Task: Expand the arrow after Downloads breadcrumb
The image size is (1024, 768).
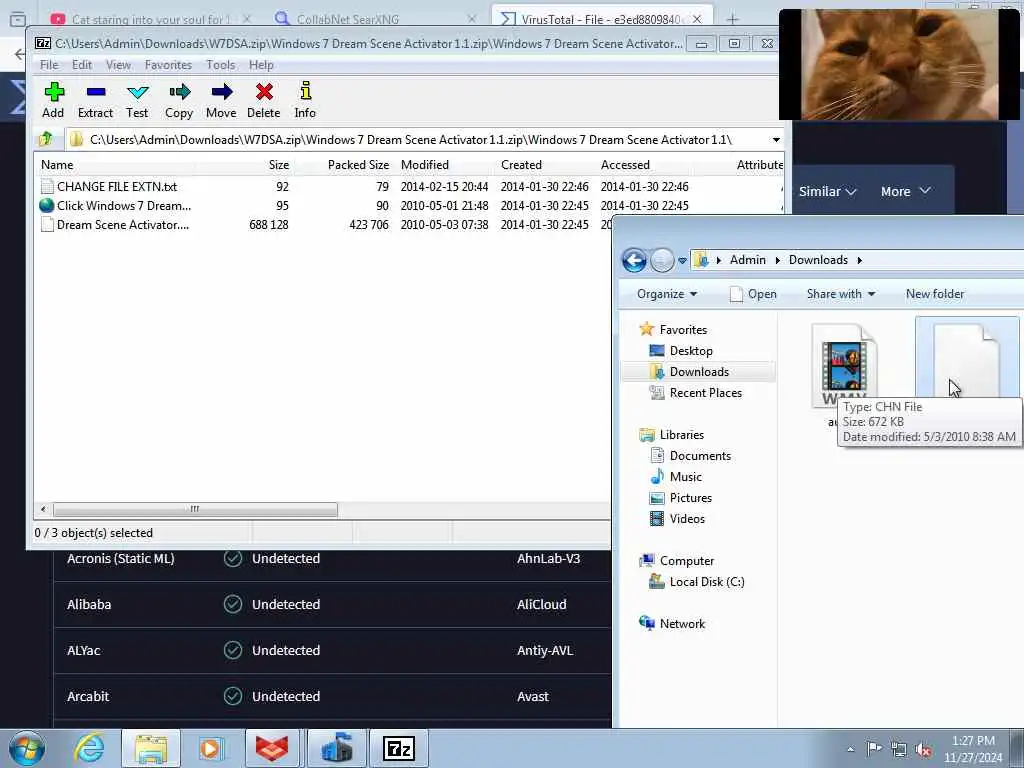Action: pyautogui.click(x=859, y=260)
